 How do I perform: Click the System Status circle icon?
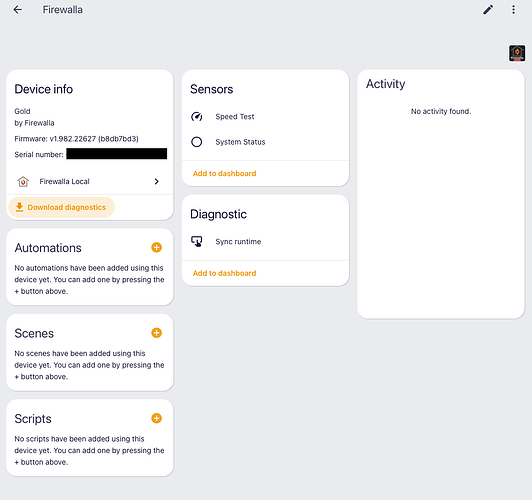point(196,142)
